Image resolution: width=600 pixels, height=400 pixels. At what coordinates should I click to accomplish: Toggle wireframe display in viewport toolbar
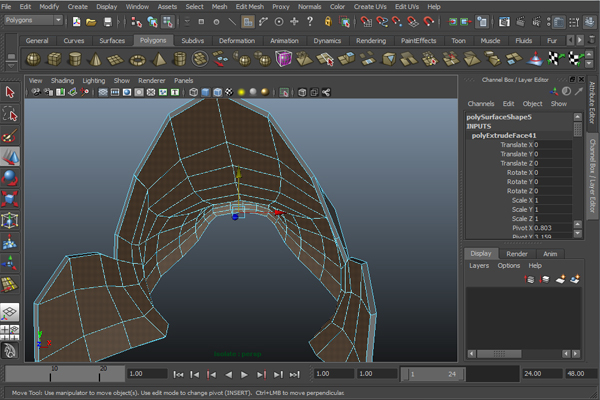pyautogui.click(x=194, y=92)
